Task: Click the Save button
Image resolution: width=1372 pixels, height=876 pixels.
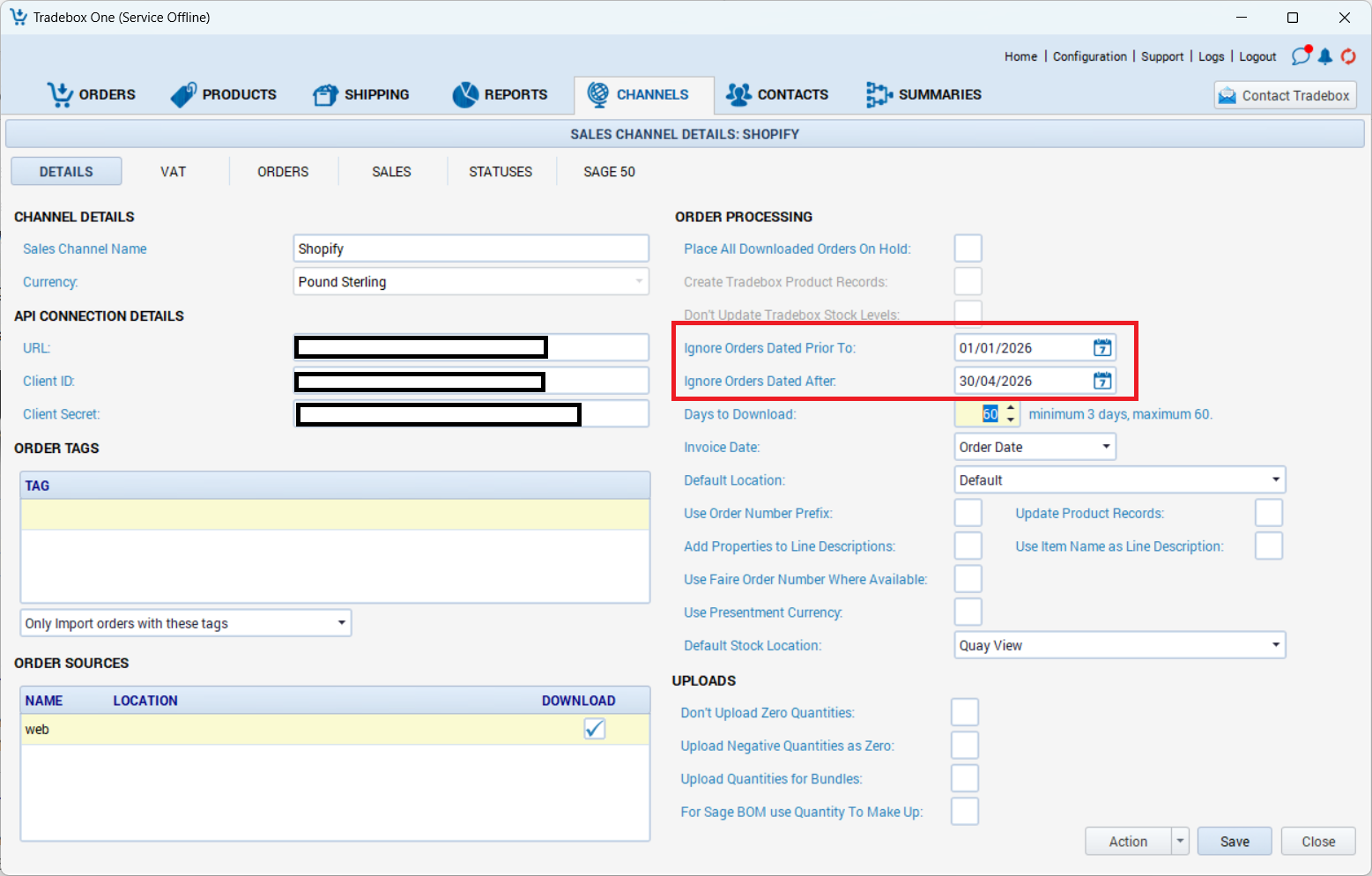Action: pos(1235,842)
